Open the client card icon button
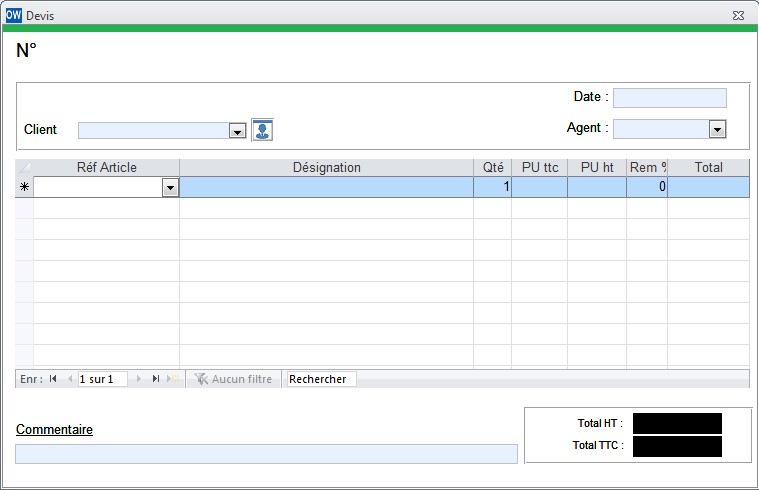Viewport: 759px width, 490px height. pos(262,130)
